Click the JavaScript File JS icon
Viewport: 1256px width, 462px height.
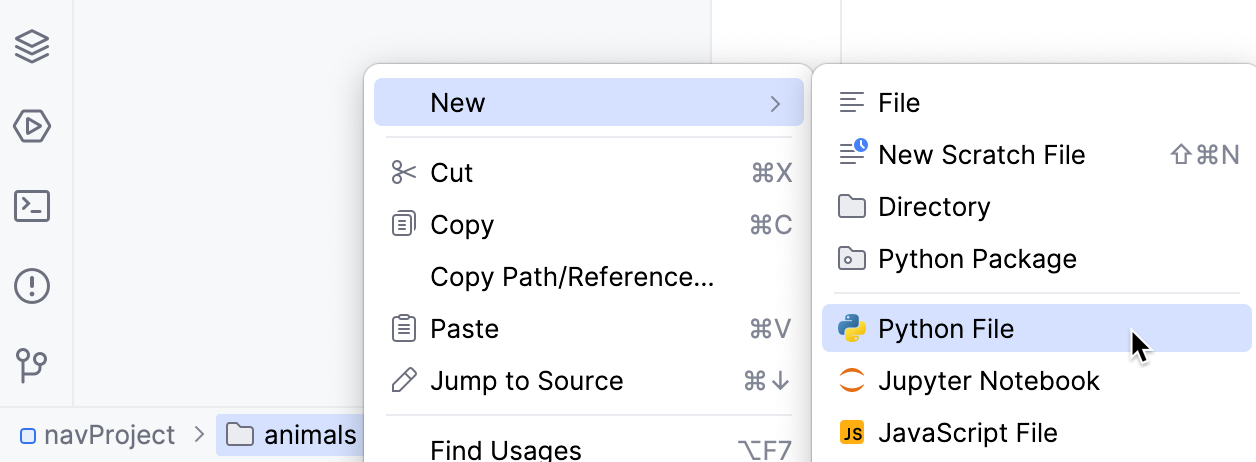click(852, 433)
